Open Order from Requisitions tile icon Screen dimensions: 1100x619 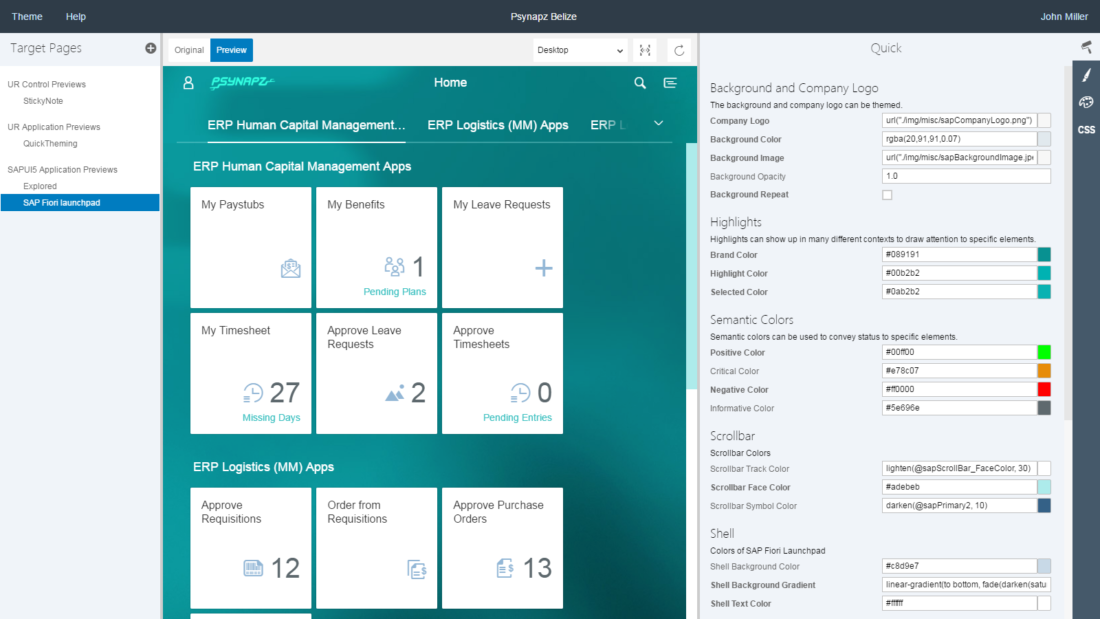(x=417, y=569)
